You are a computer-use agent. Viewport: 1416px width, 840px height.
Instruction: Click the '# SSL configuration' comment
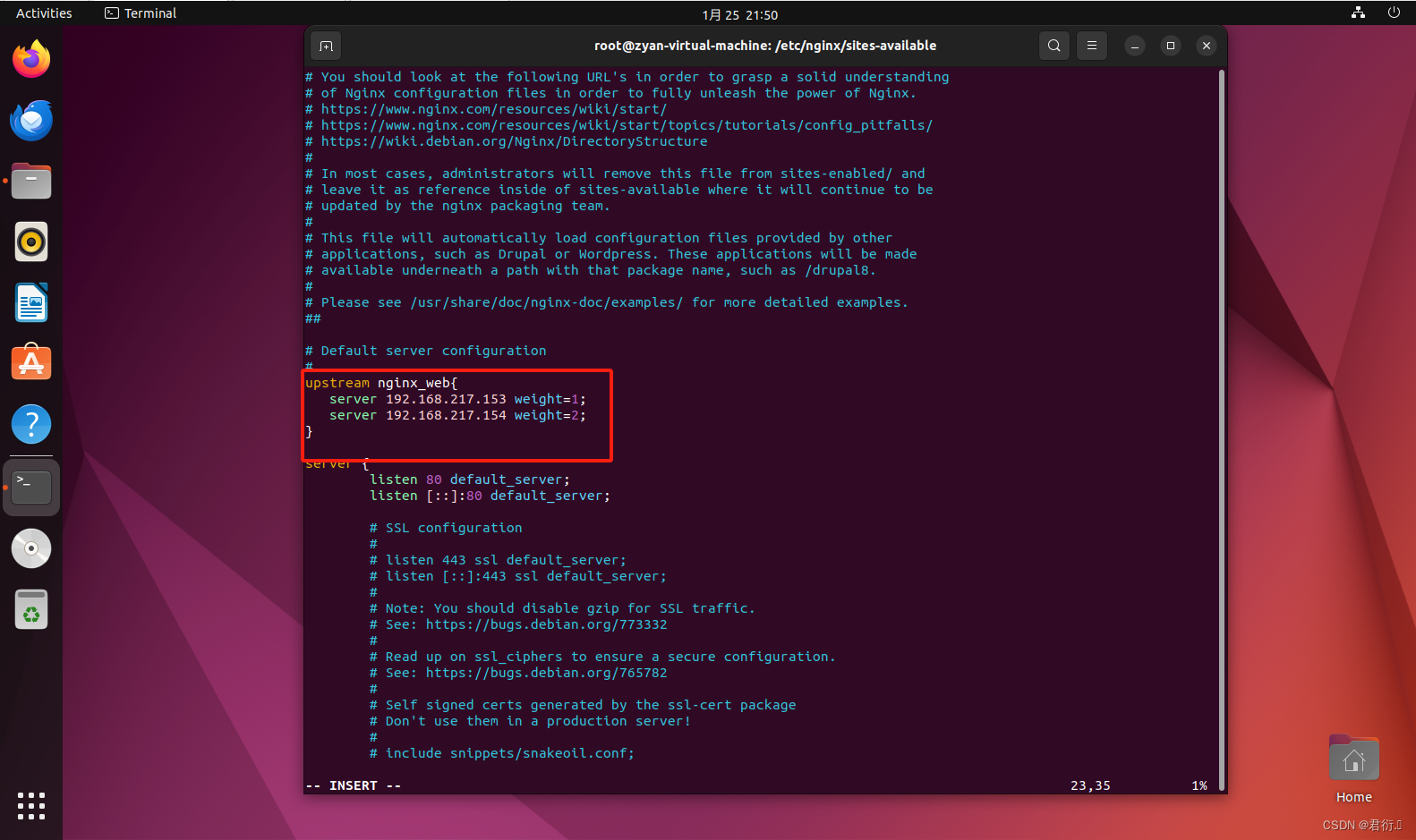coord(446,528)
